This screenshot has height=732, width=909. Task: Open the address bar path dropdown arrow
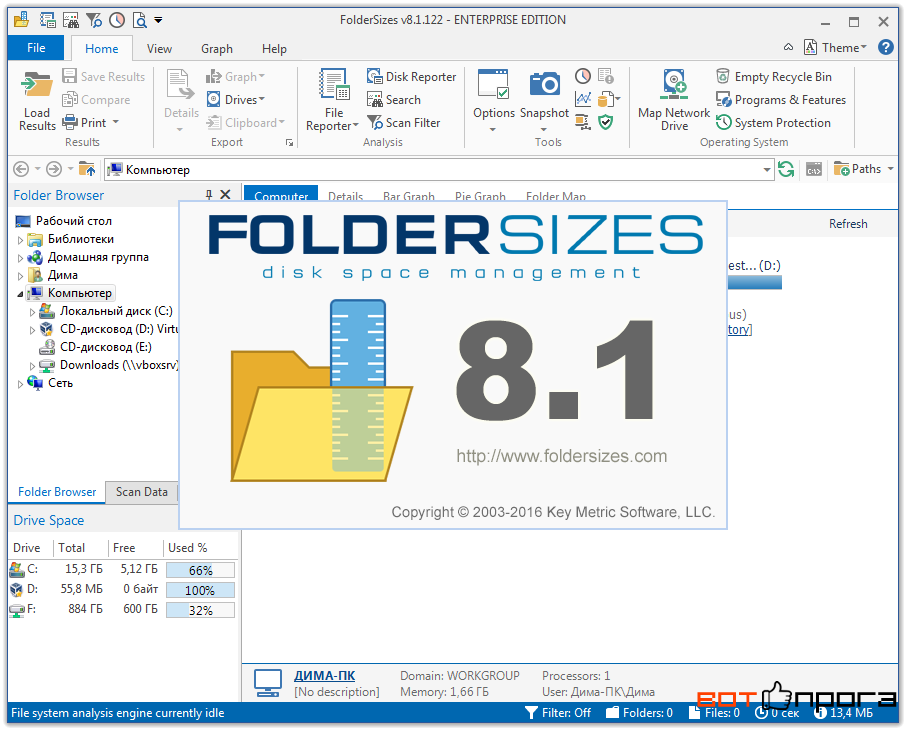pyautogui.click(x=766, y=170)
